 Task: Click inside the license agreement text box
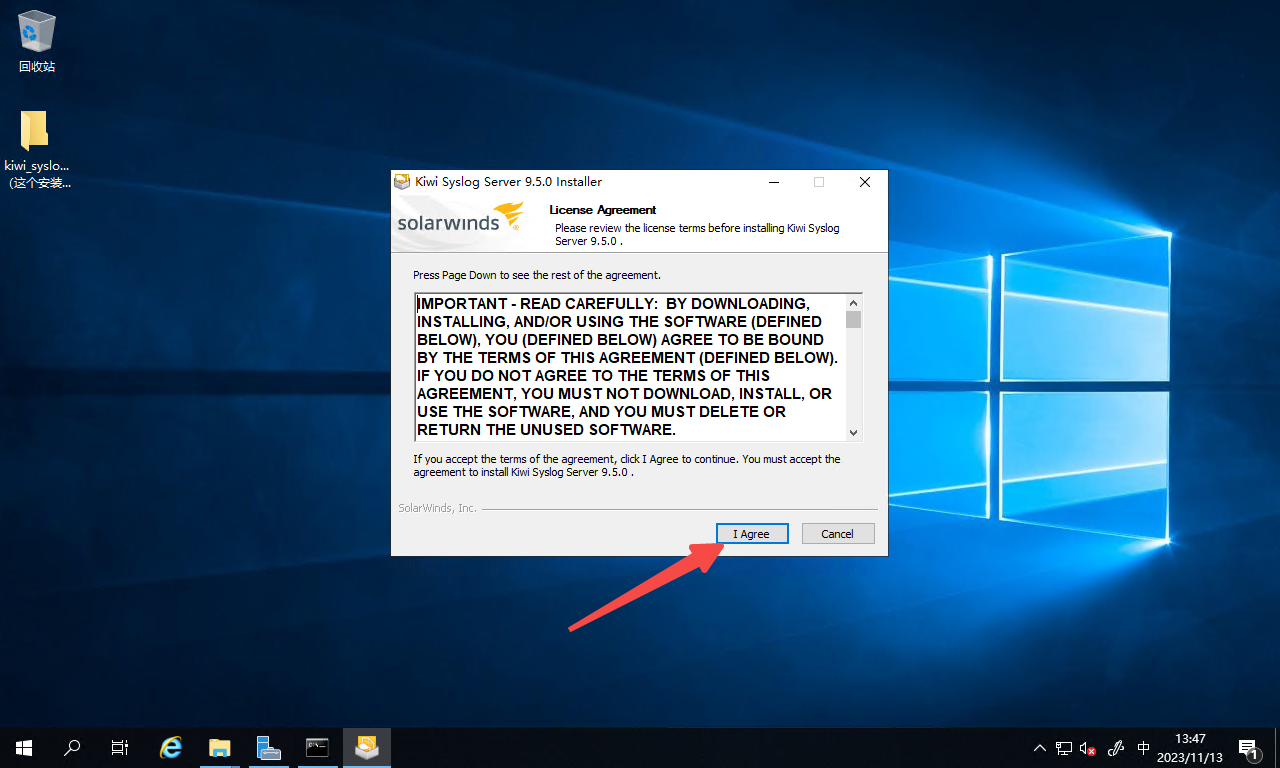[630, 367]
